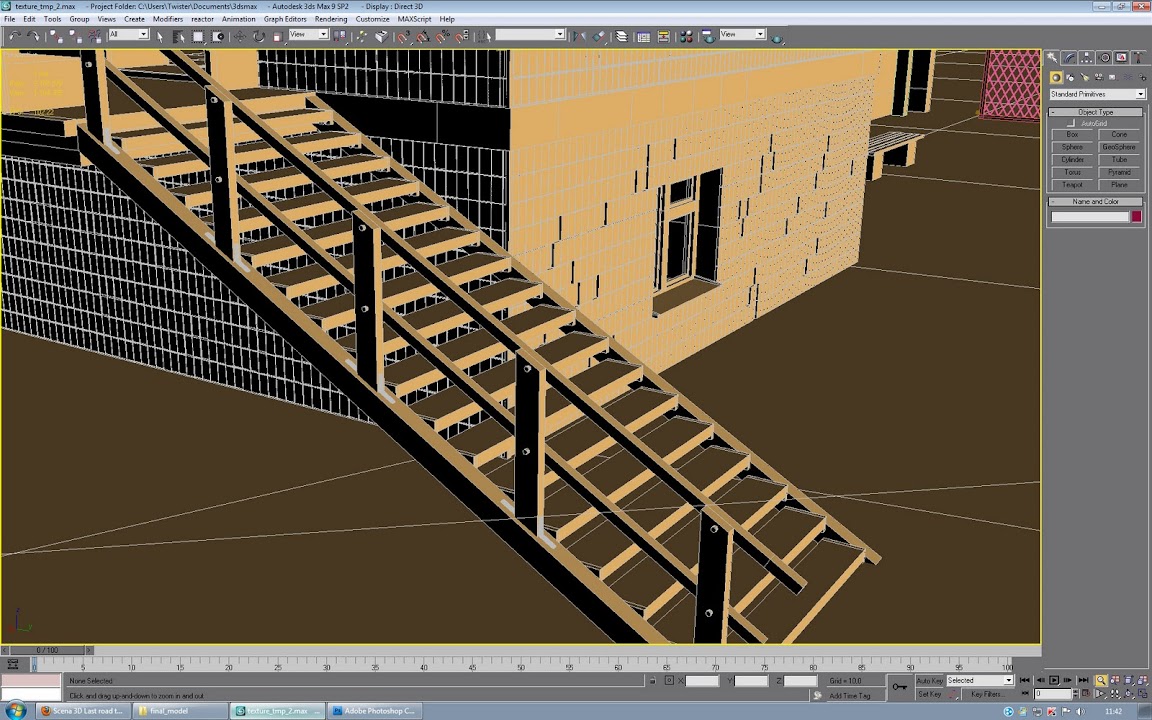Viewport: 1152px width, 720px height.
Task: Open the Standard Primitives dropdown
Action: tap(1096, 94)
